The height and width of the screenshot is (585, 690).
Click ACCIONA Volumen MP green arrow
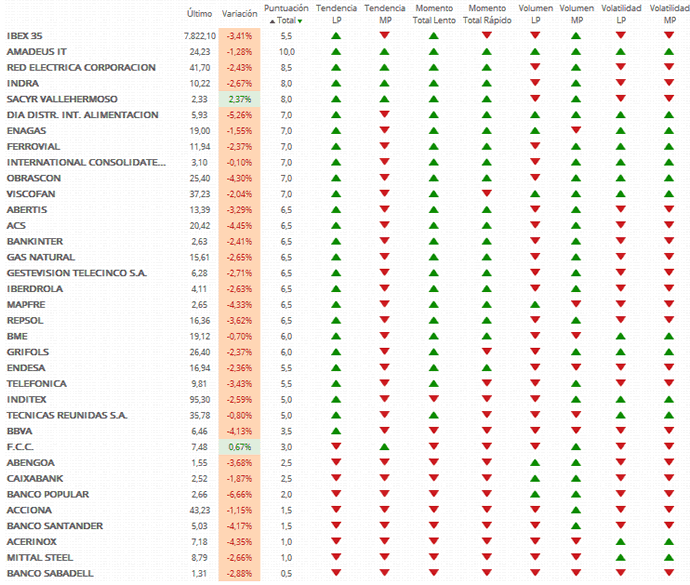576,511
